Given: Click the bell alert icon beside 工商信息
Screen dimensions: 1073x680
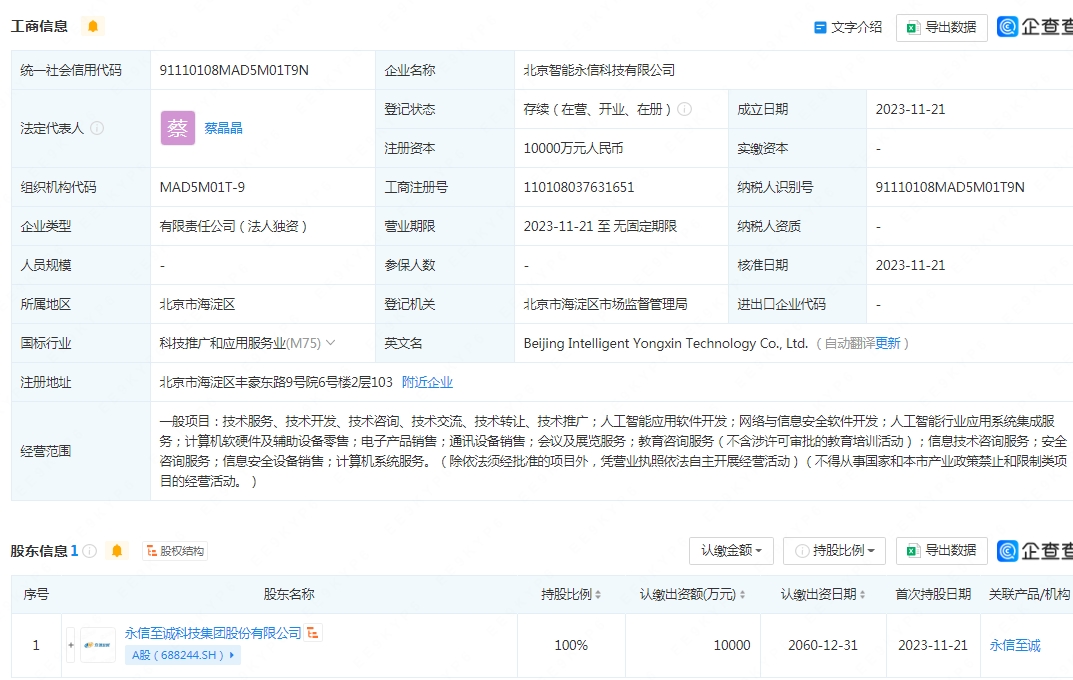Looking at the screenshot, I should [x=93, y=27].
